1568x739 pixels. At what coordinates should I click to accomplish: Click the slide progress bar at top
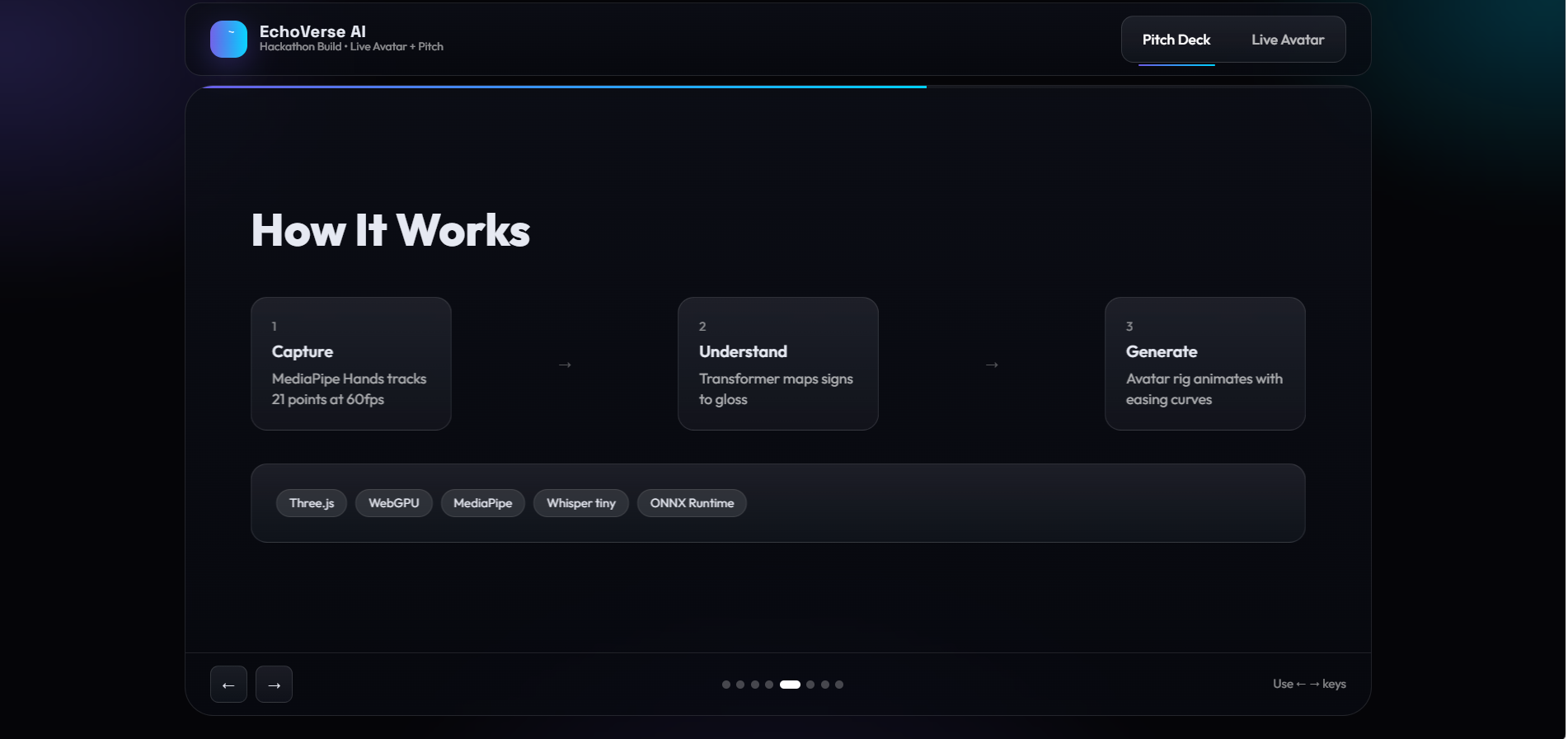pos(778,87)
